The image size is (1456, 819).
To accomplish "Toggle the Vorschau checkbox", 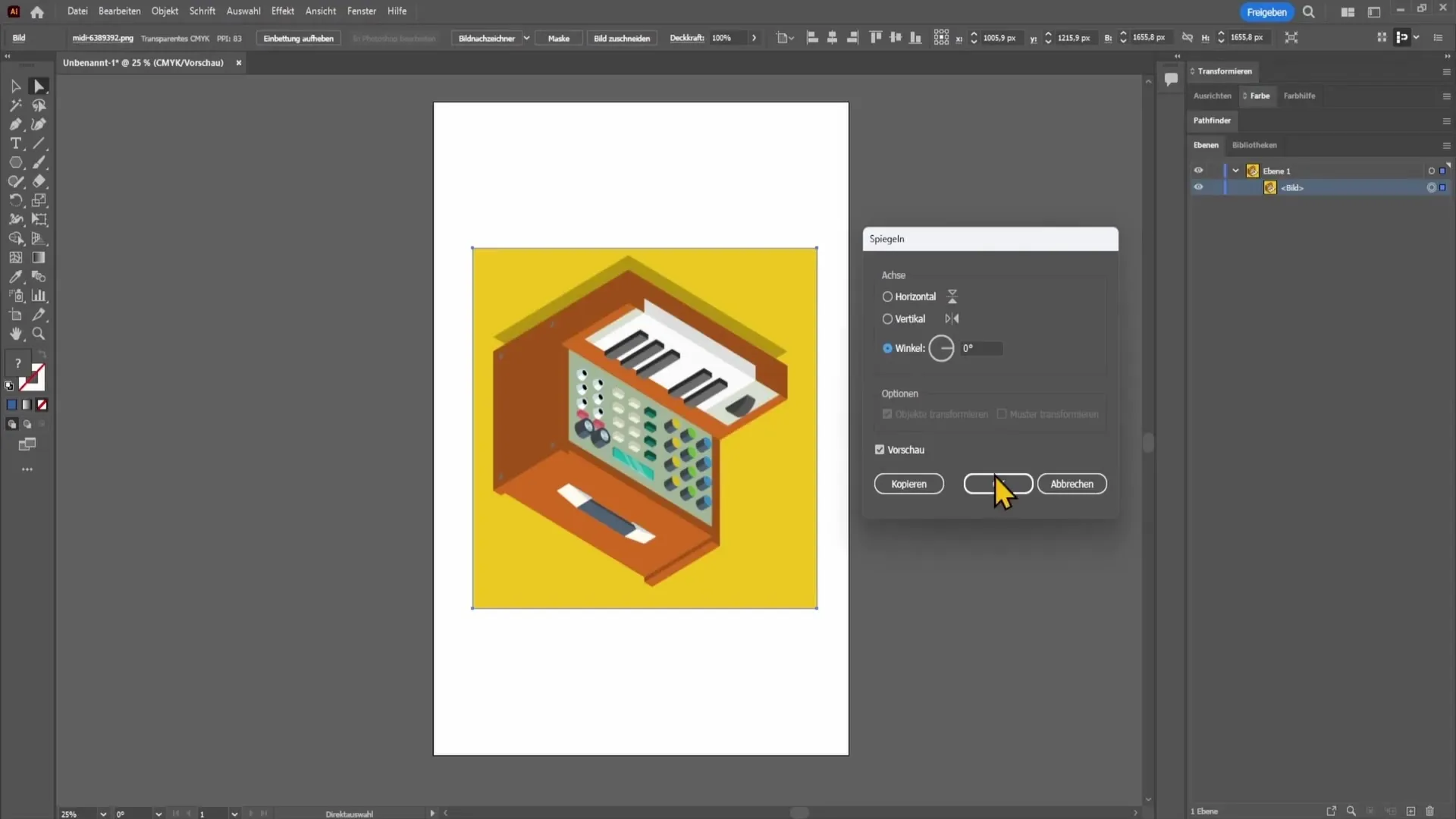I will click(x=880, y=450).
